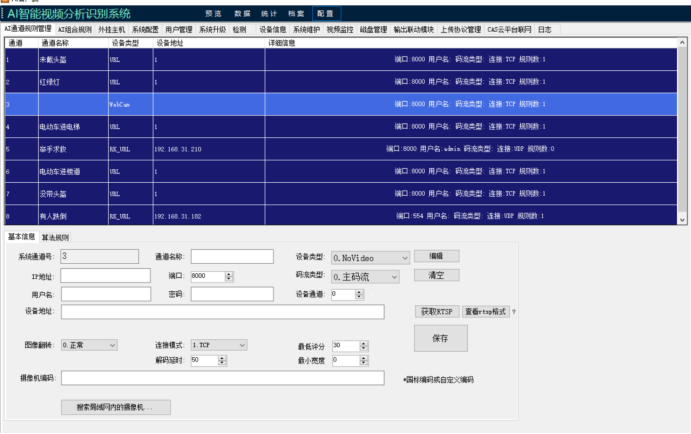
Task: Click the IP地址 input field
Action: 105,276
